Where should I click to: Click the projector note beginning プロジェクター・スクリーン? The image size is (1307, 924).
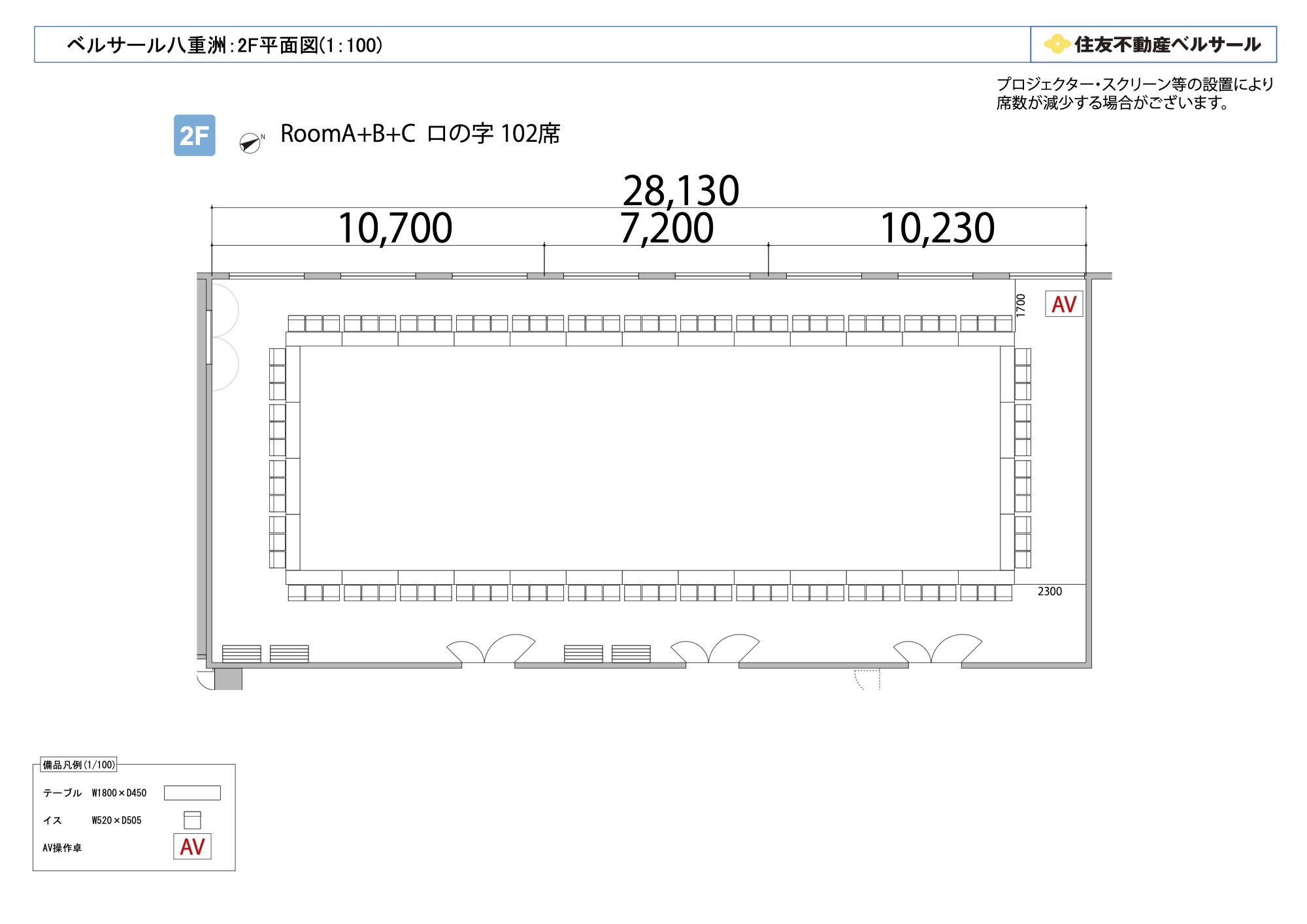pyautogui.click(x=1135, y=84)
